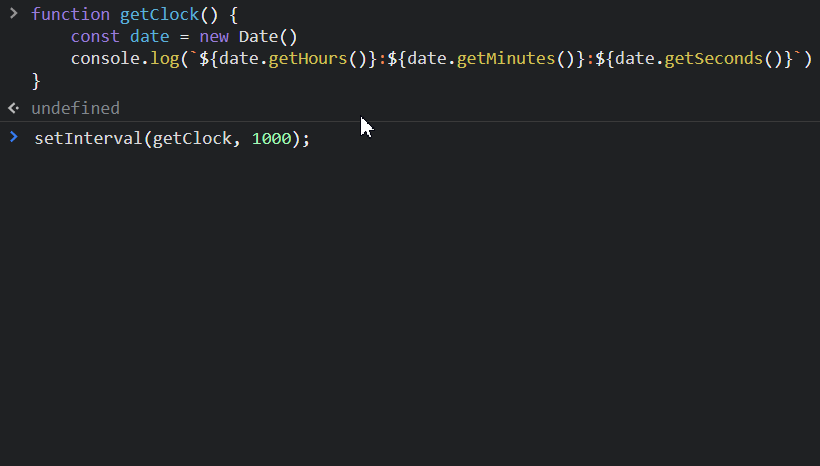Click getMinutes in the console.log line
The height and width of the screenshot is (466, 820).
506,59
